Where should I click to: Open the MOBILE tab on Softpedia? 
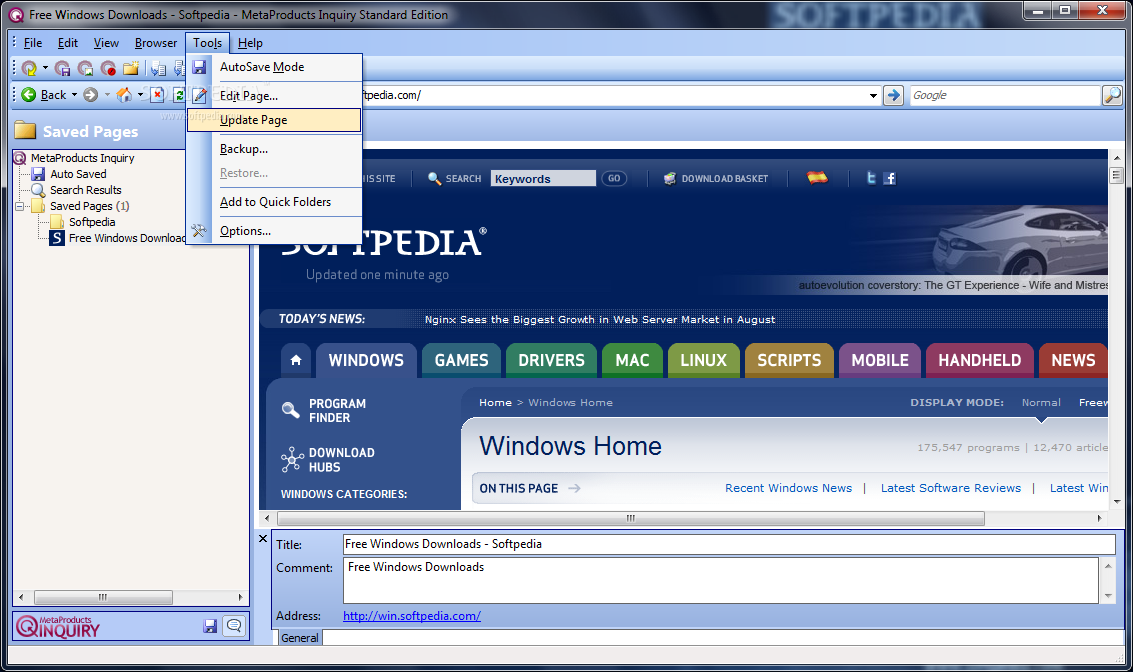click(879, 360)
